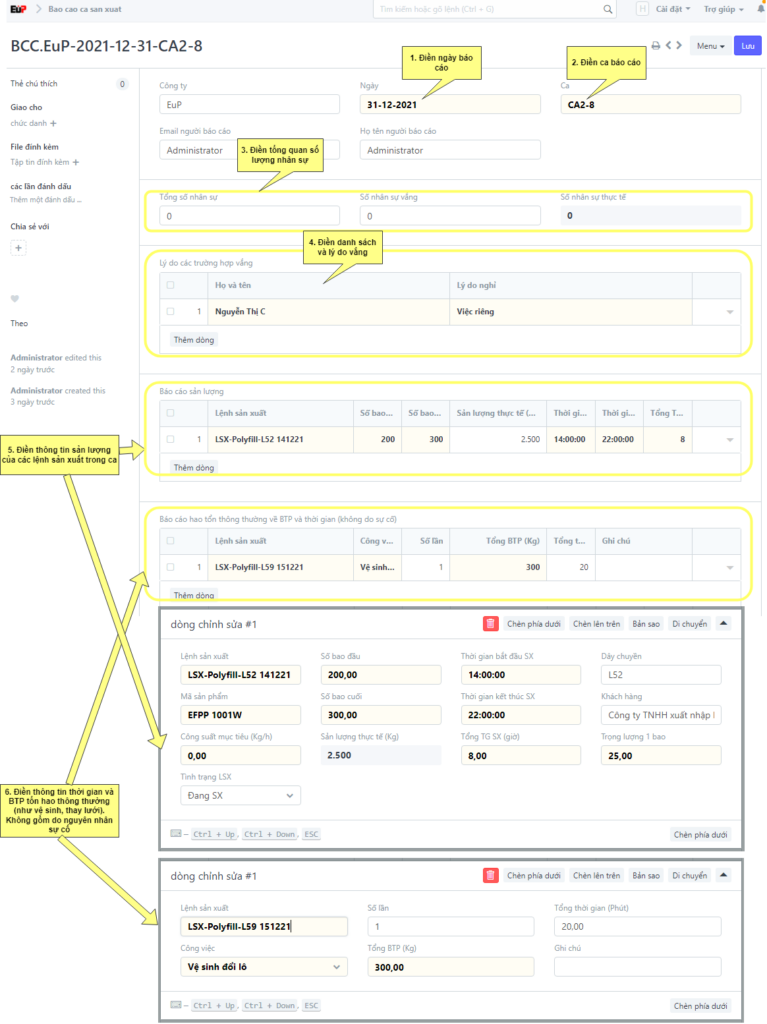Click the heart like icon in sidebar
Screen dimensions: 767x1024
15,298
